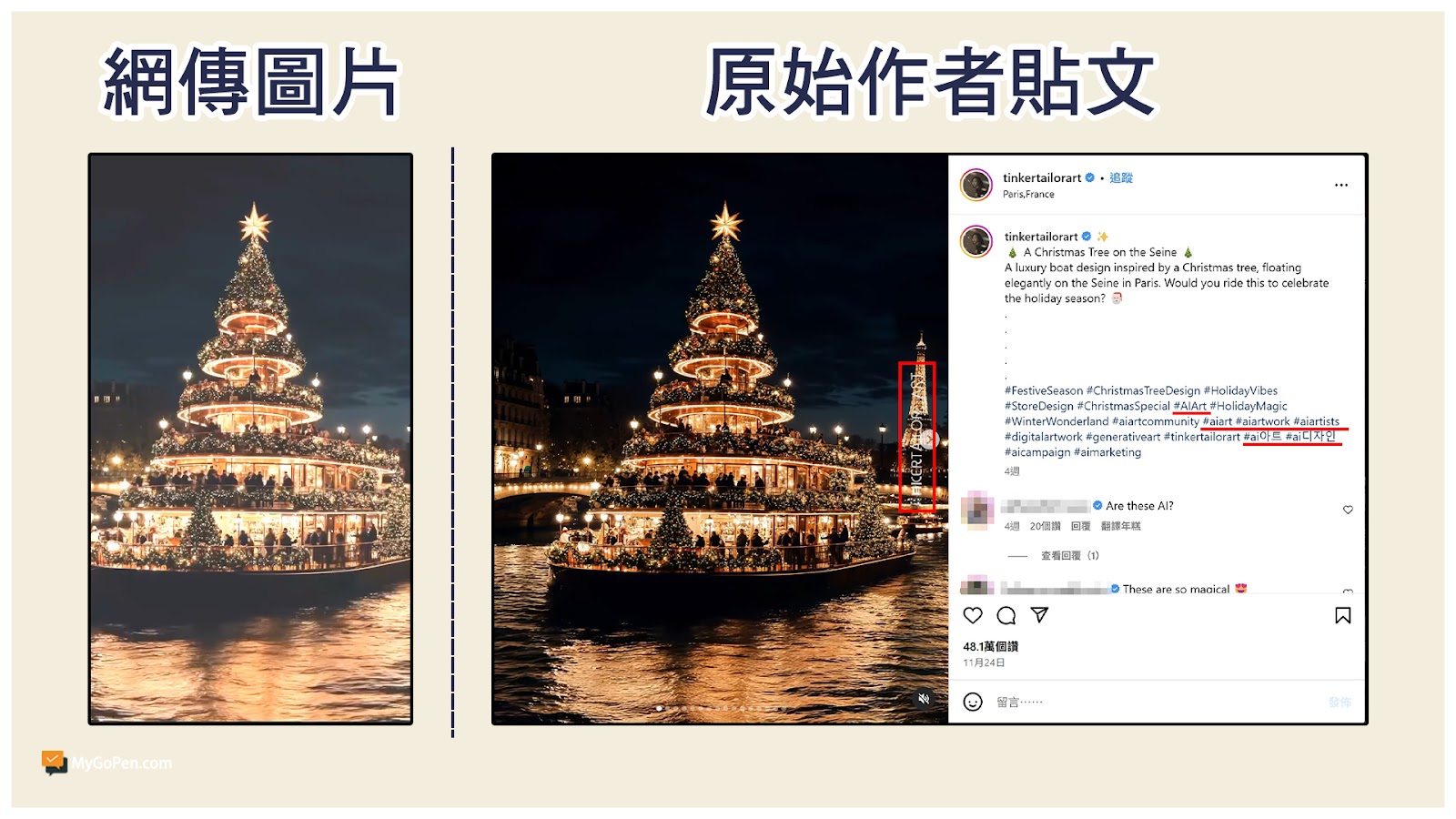Expand replies with 查看回覆 (1)
The image size is (1456, 819).
tap(1070, 555)
